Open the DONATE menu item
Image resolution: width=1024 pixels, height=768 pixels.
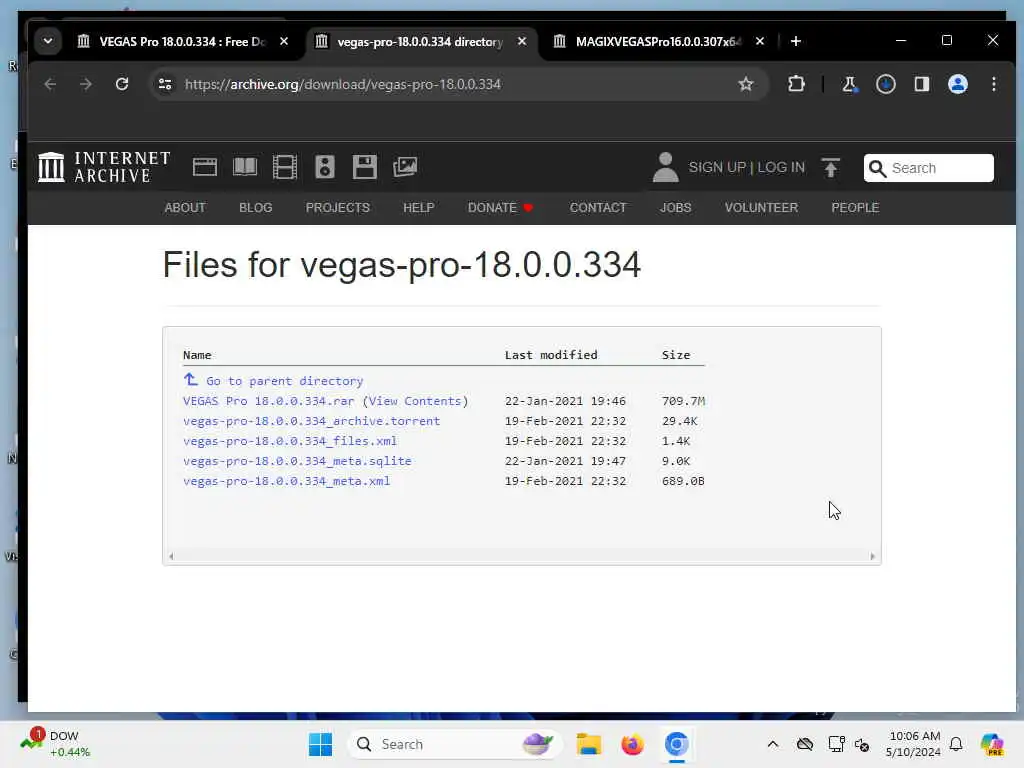tap(500, 208)
